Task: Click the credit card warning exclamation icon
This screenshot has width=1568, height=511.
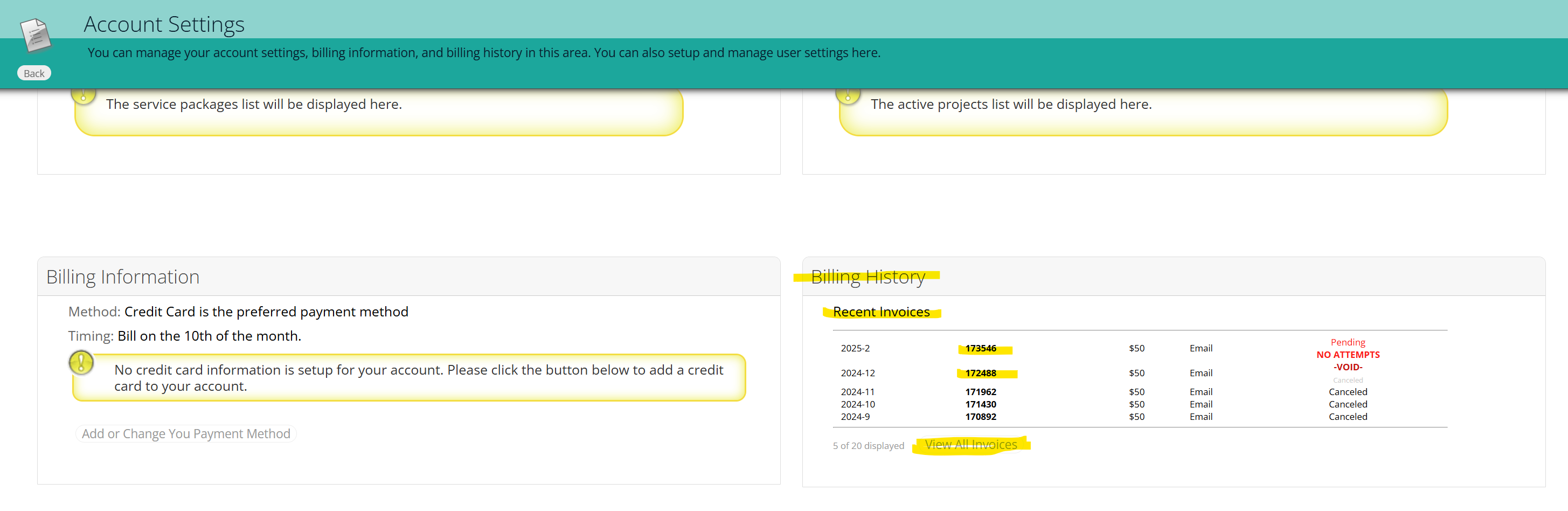Action: [x=81, y=362]
